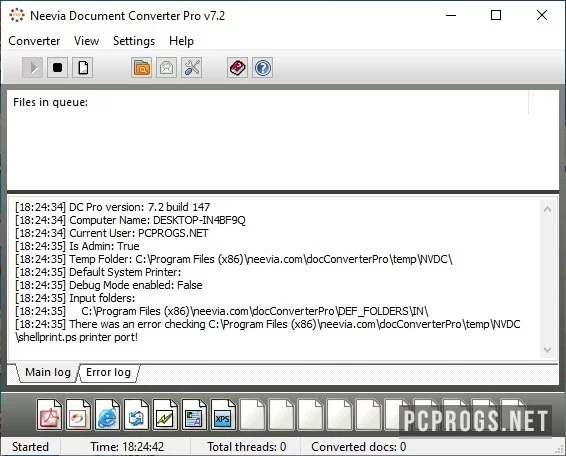
Task: Click the 'There was an error checking' log line
Action: (267, 330)
